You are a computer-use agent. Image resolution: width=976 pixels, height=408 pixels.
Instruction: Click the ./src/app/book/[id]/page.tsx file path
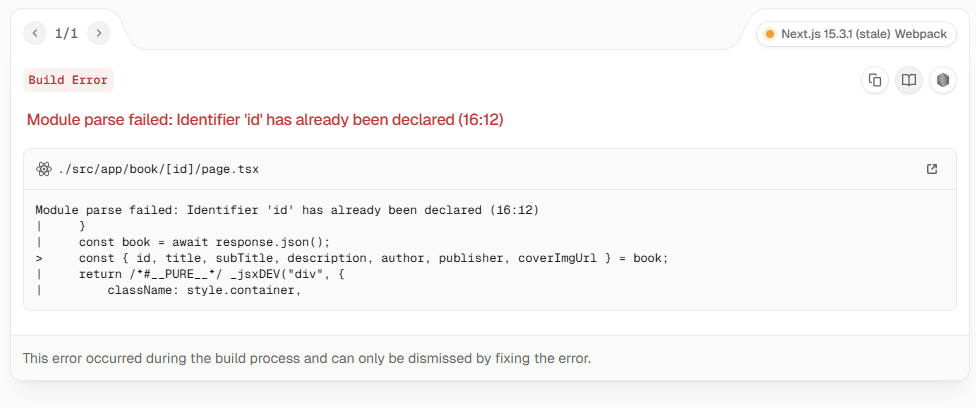coord(158,169)
